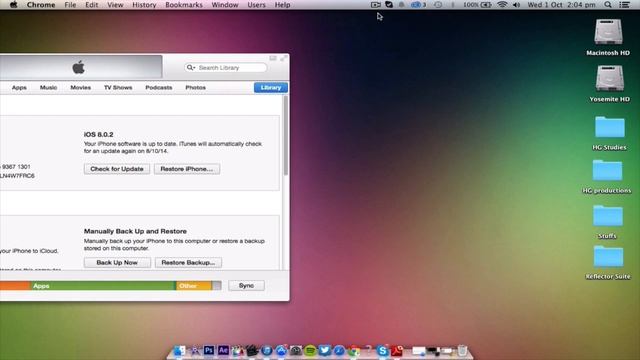Viewport: 640px width, 360px height.
Task: Switch to the Apps tab in iTunes
Action: click(x=19, y=88)
